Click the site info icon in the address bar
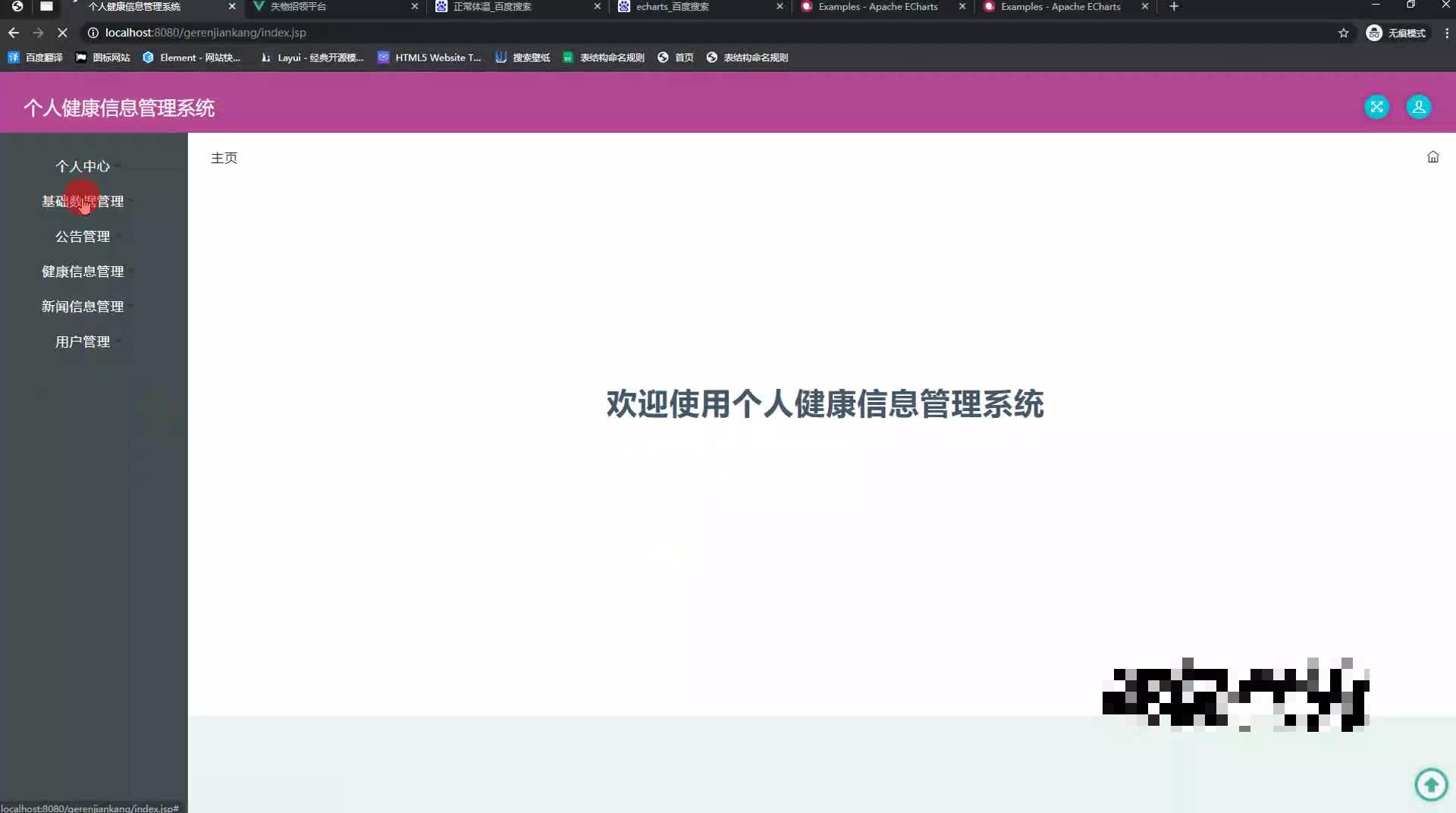The image size is (1456, 813). point(93,33)
